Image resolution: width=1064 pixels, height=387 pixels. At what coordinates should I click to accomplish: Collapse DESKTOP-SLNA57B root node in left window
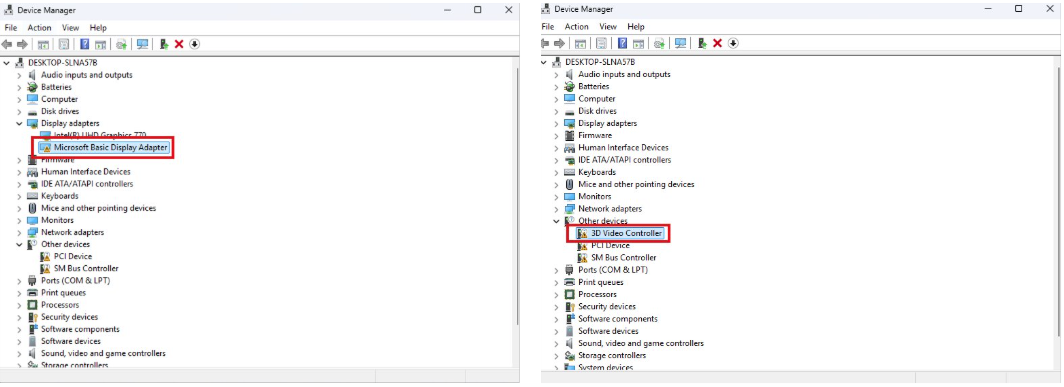(7, 62)
